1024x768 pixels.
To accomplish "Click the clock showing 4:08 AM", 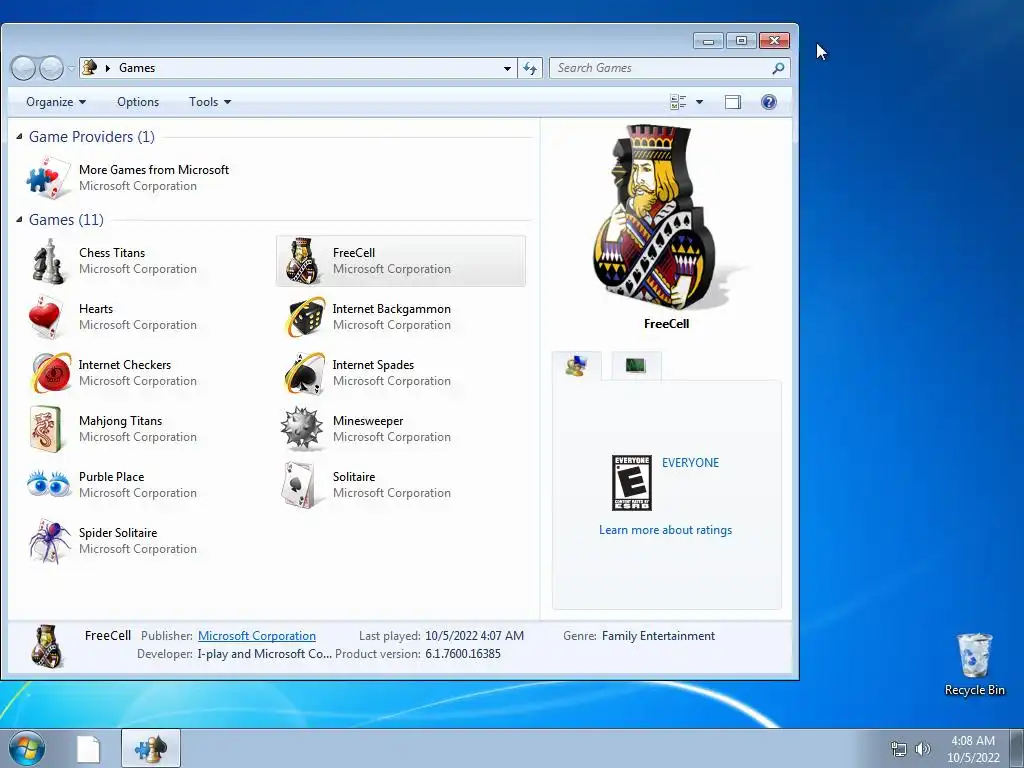I will tap(972, 741).
